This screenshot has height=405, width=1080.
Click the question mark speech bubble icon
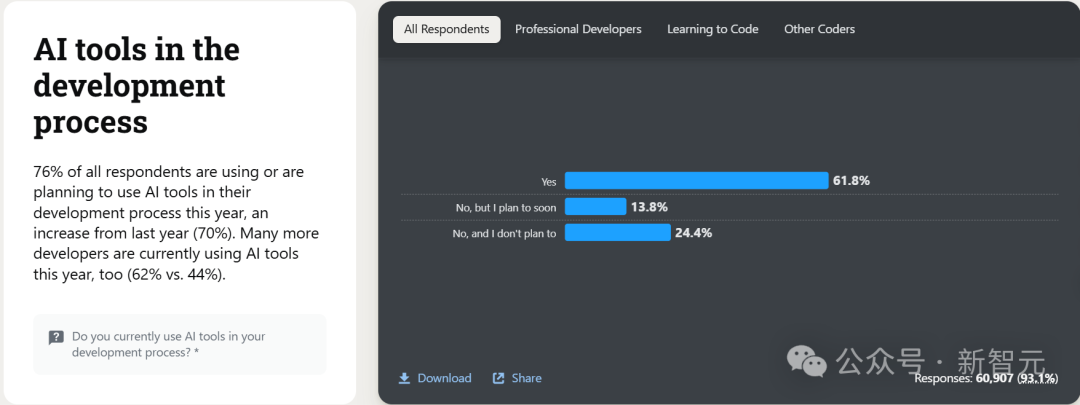(x=56, y=338)
